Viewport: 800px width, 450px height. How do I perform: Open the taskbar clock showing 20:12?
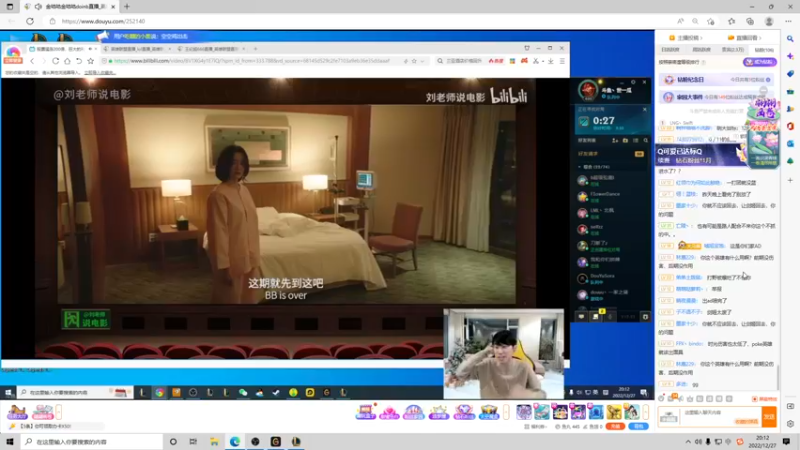[x=762, y=442]
